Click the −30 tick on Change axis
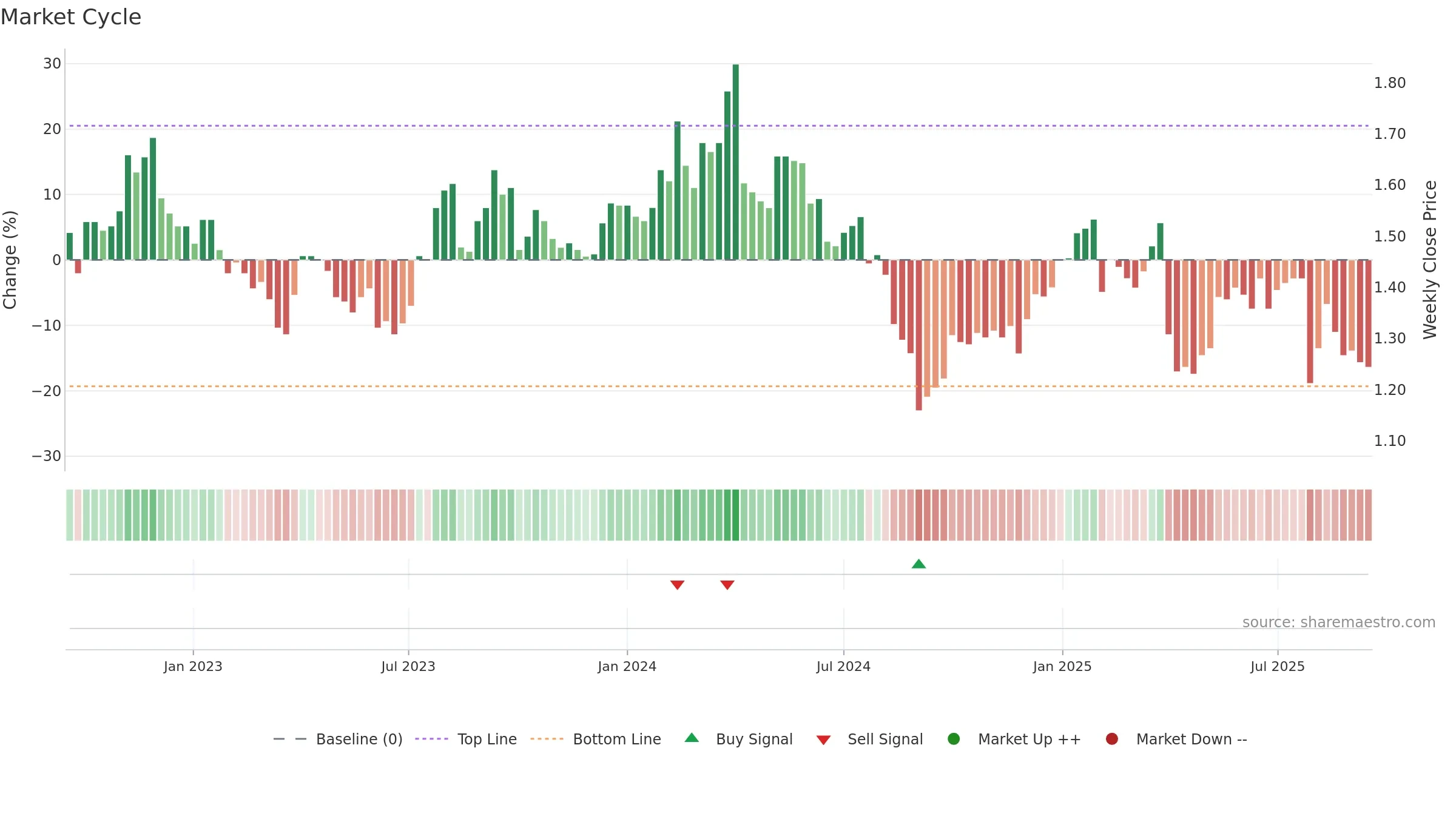Screen dimensions: 1456x819 (x=47, y=456)
